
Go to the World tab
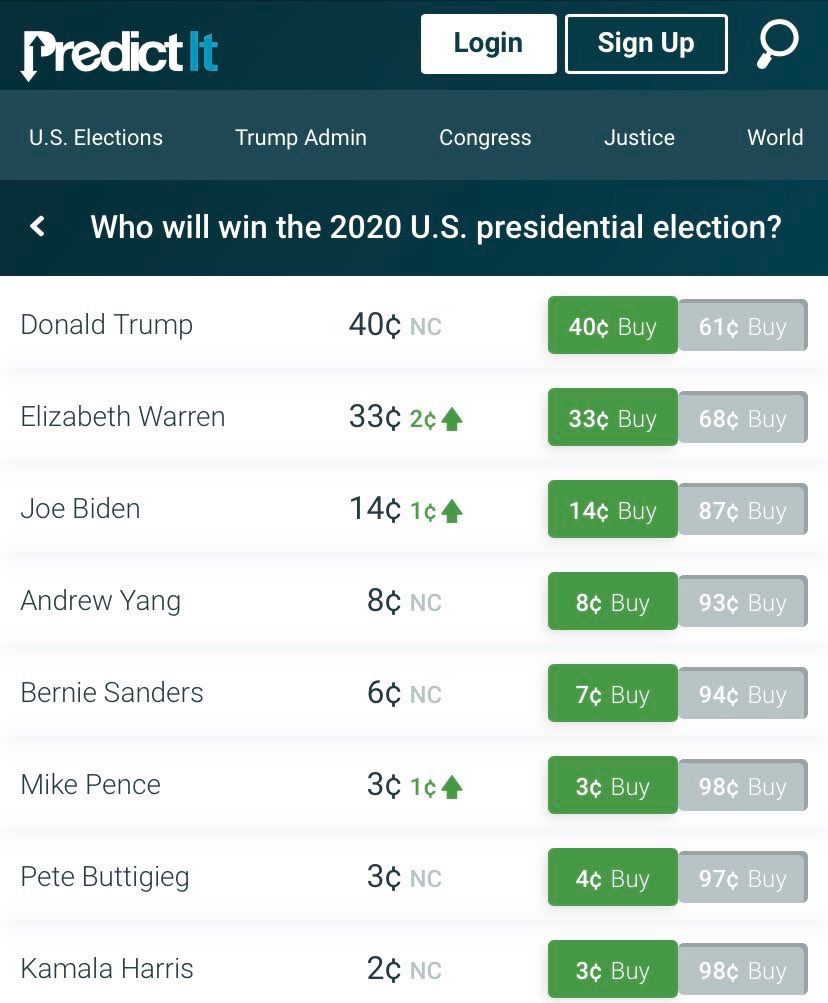(775, 137)
